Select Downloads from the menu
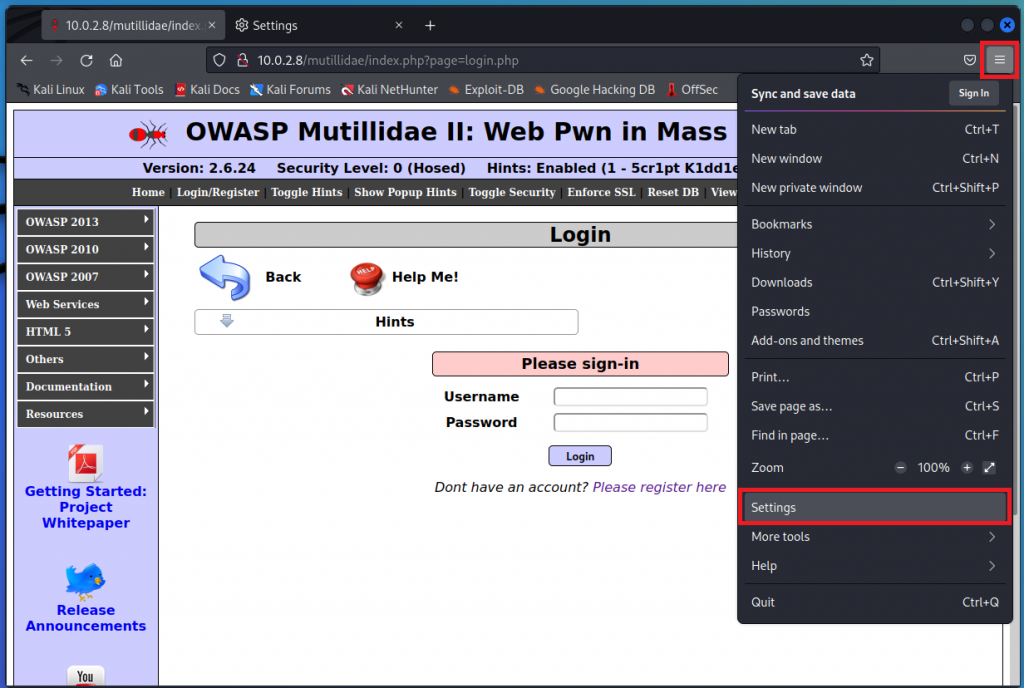 tap(874, 283)
